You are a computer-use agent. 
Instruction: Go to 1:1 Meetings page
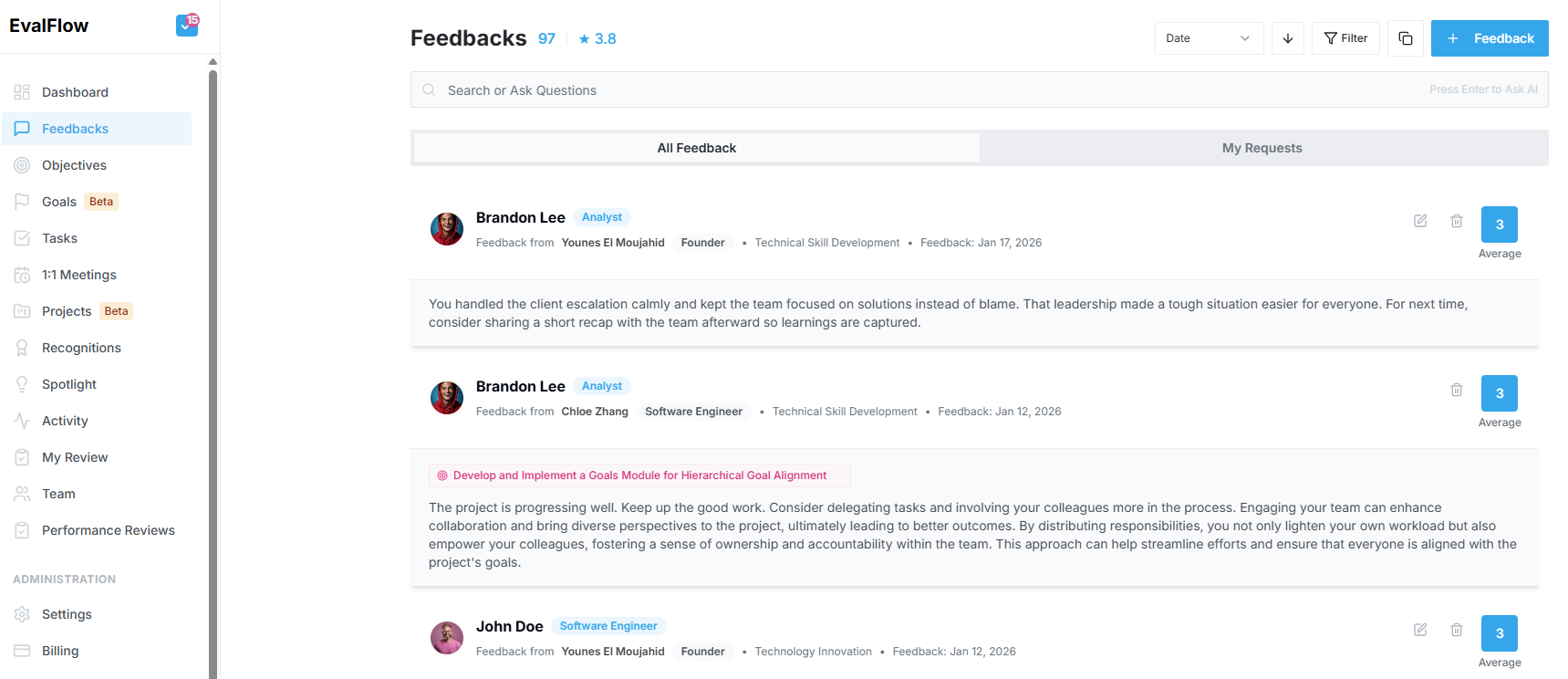78,275
